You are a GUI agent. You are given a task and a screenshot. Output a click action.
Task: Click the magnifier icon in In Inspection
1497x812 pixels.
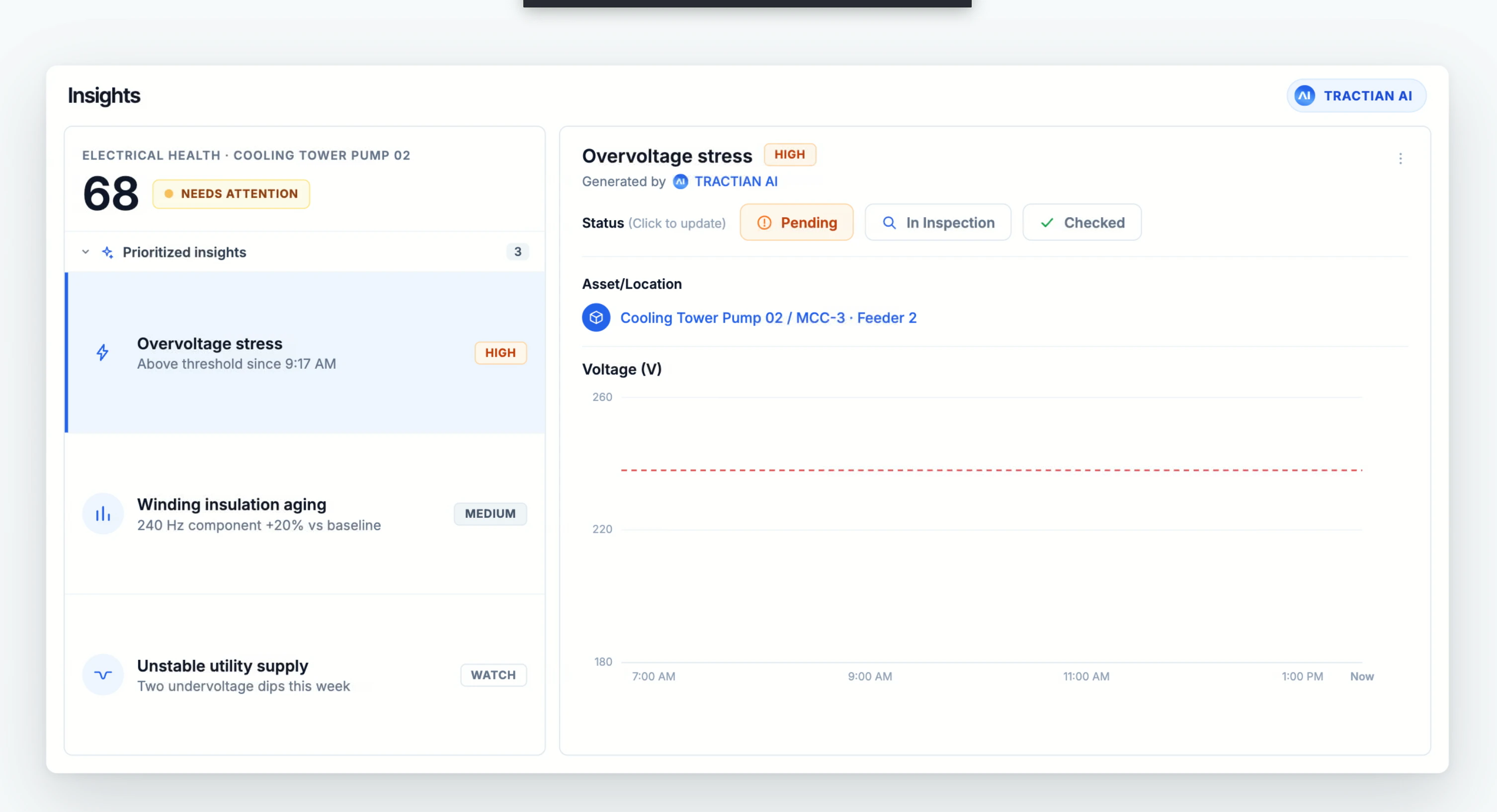[x=889, y=223]
